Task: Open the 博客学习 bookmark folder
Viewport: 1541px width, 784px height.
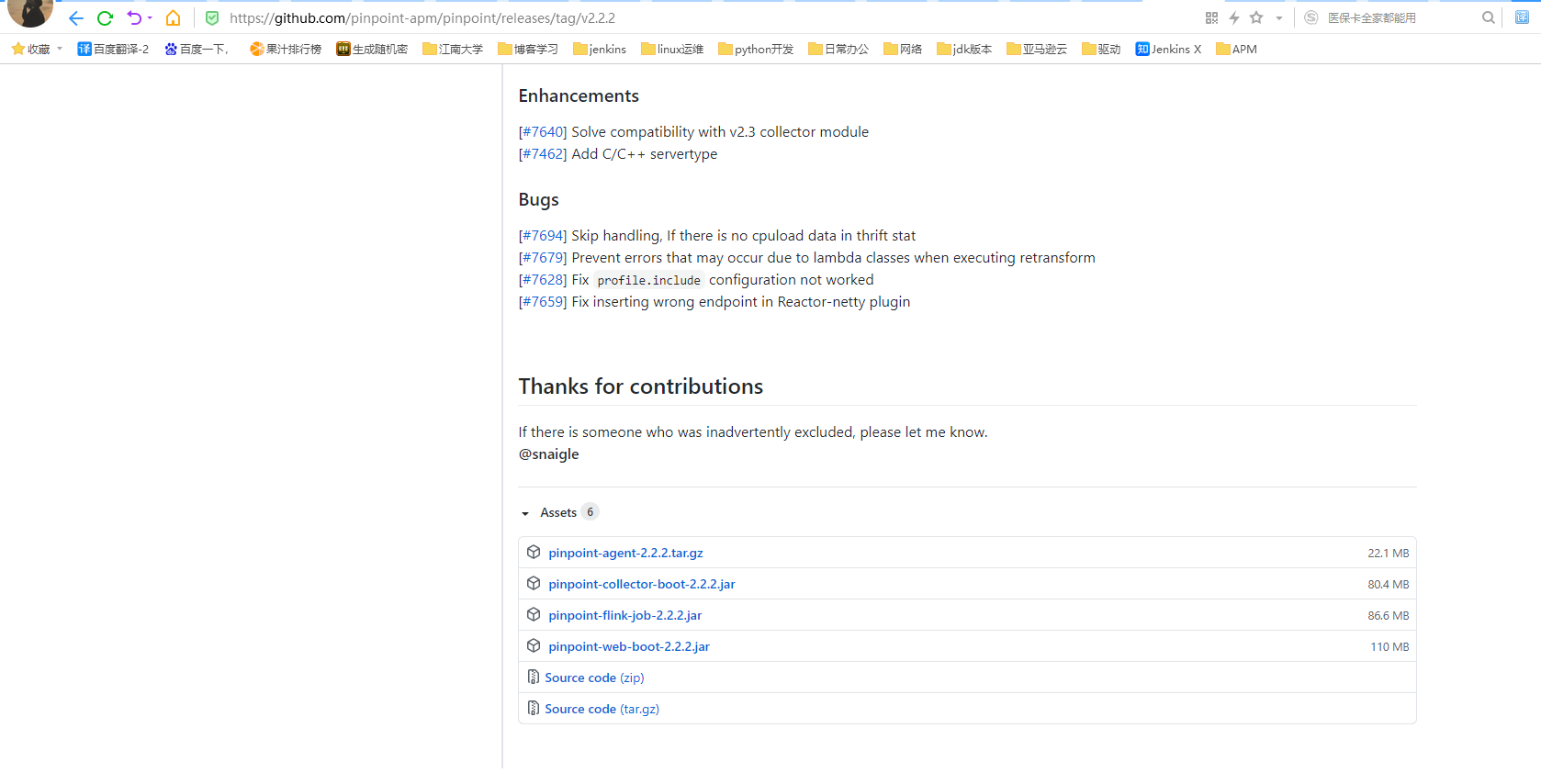Action: pos(528,50)
